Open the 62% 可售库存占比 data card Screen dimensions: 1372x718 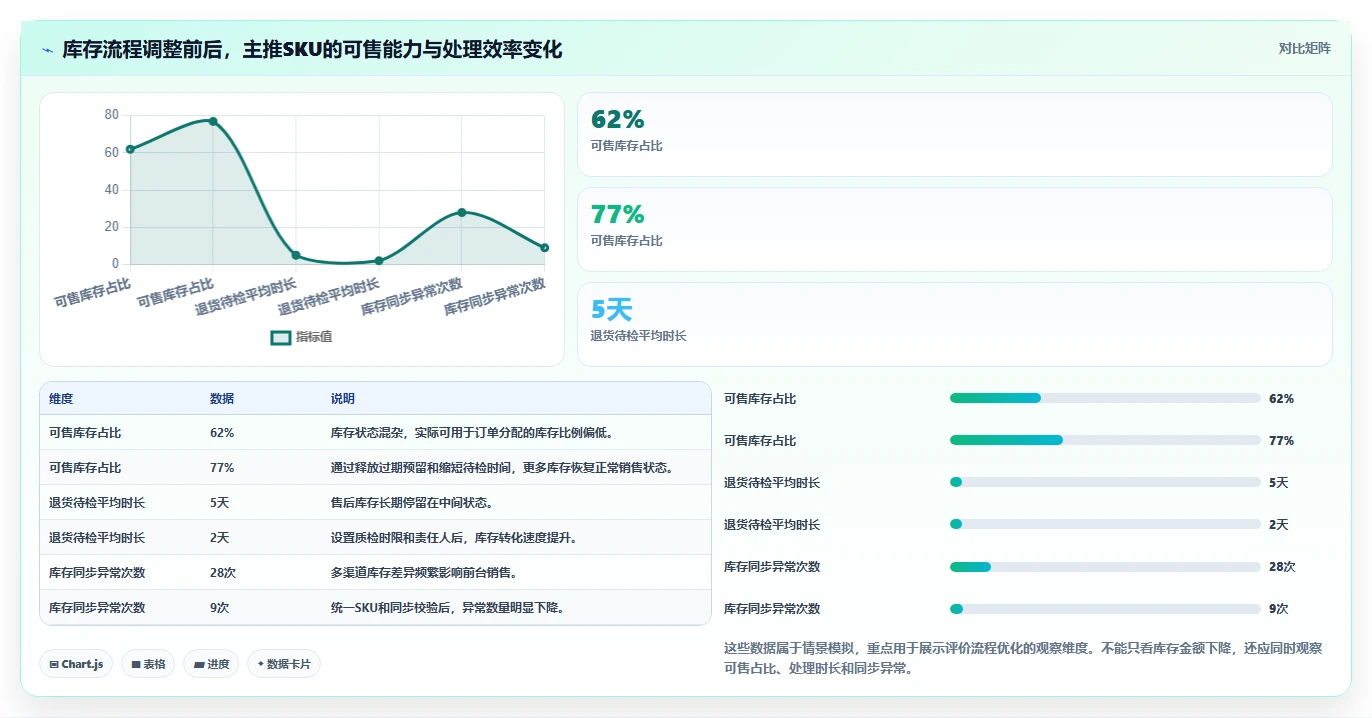tap(955, 135)
